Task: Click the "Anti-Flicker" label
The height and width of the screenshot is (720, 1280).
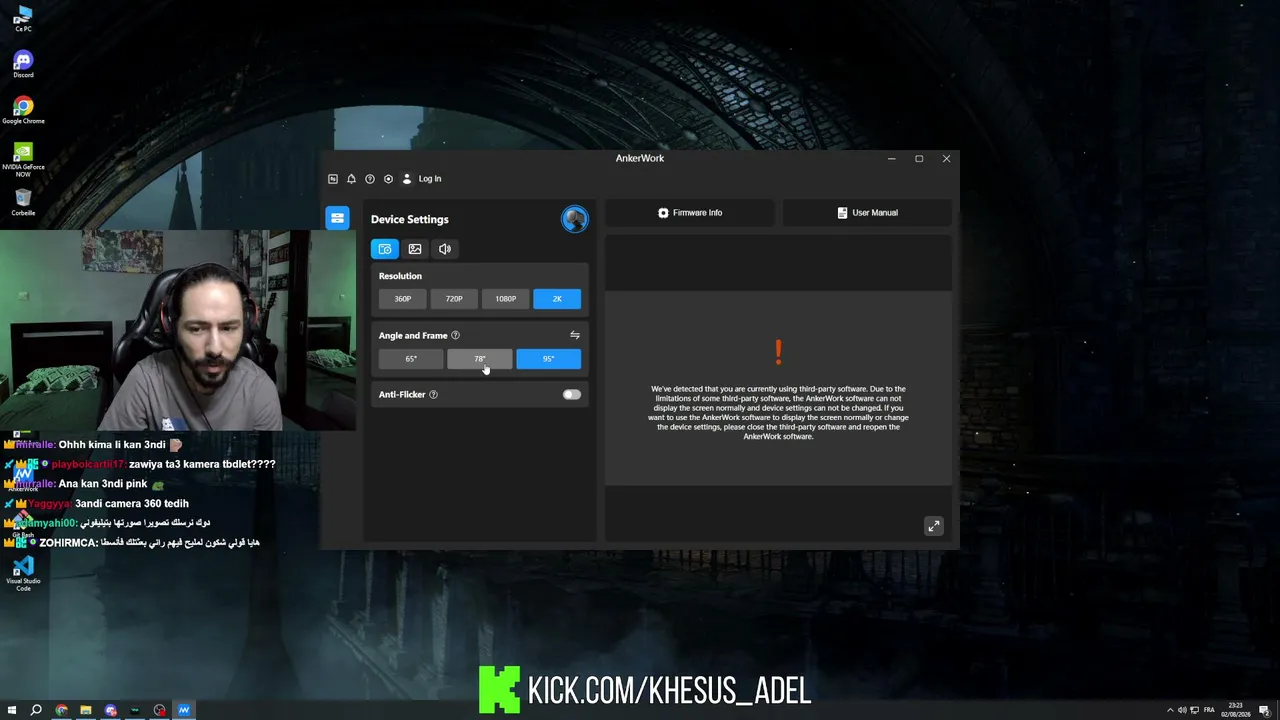Action: click(402, 395)
